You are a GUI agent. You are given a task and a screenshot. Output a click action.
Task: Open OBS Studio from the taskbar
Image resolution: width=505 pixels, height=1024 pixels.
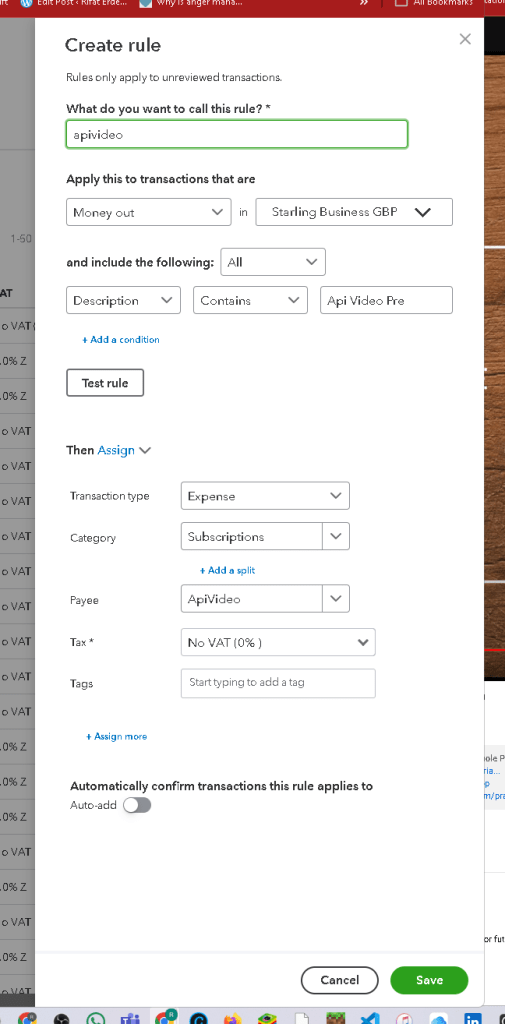[61, 1017]
